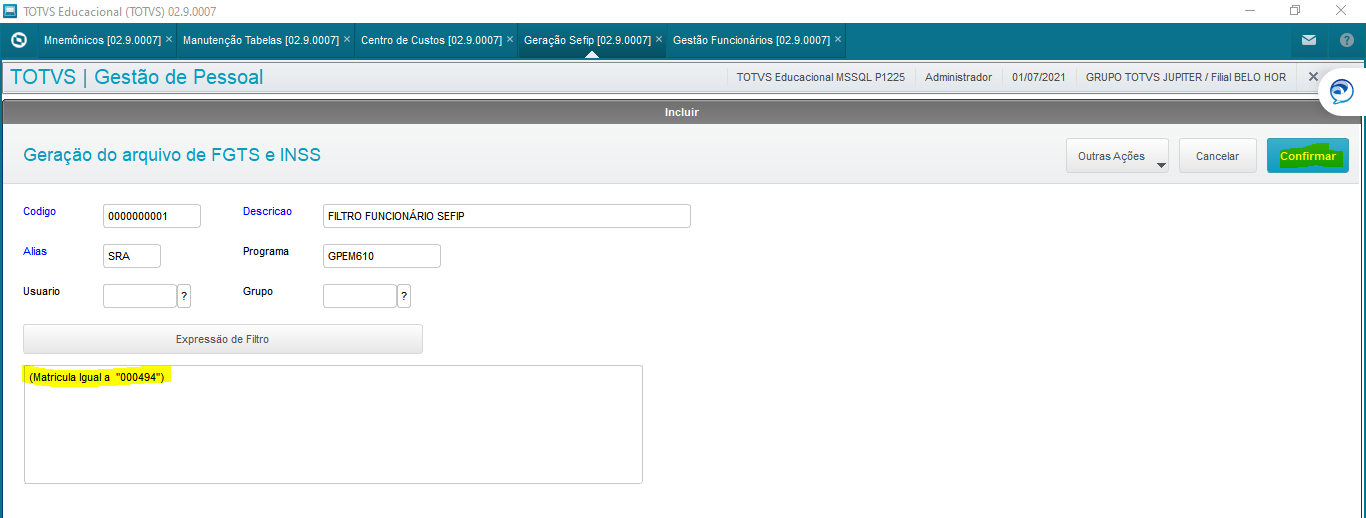Click inside the filter expression text area
This screenshot has height=518, width=1366.
pyautogui.click(x=333, y=424)
